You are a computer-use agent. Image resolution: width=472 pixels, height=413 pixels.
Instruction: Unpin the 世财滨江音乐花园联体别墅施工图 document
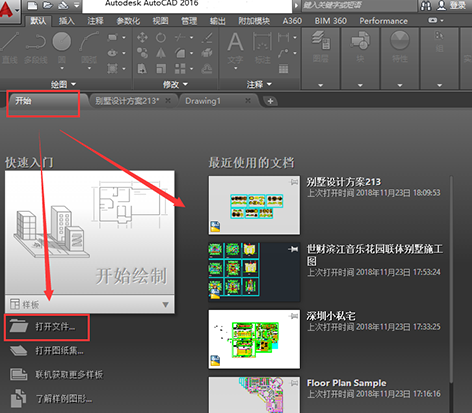tap(293, 249)
